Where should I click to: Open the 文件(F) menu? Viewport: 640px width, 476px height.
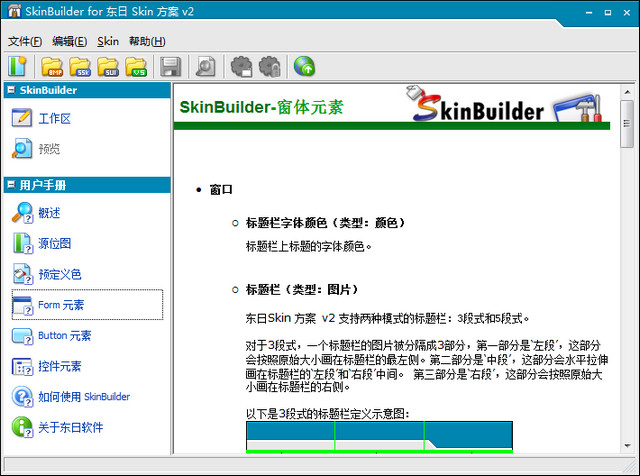coord(25,41)
